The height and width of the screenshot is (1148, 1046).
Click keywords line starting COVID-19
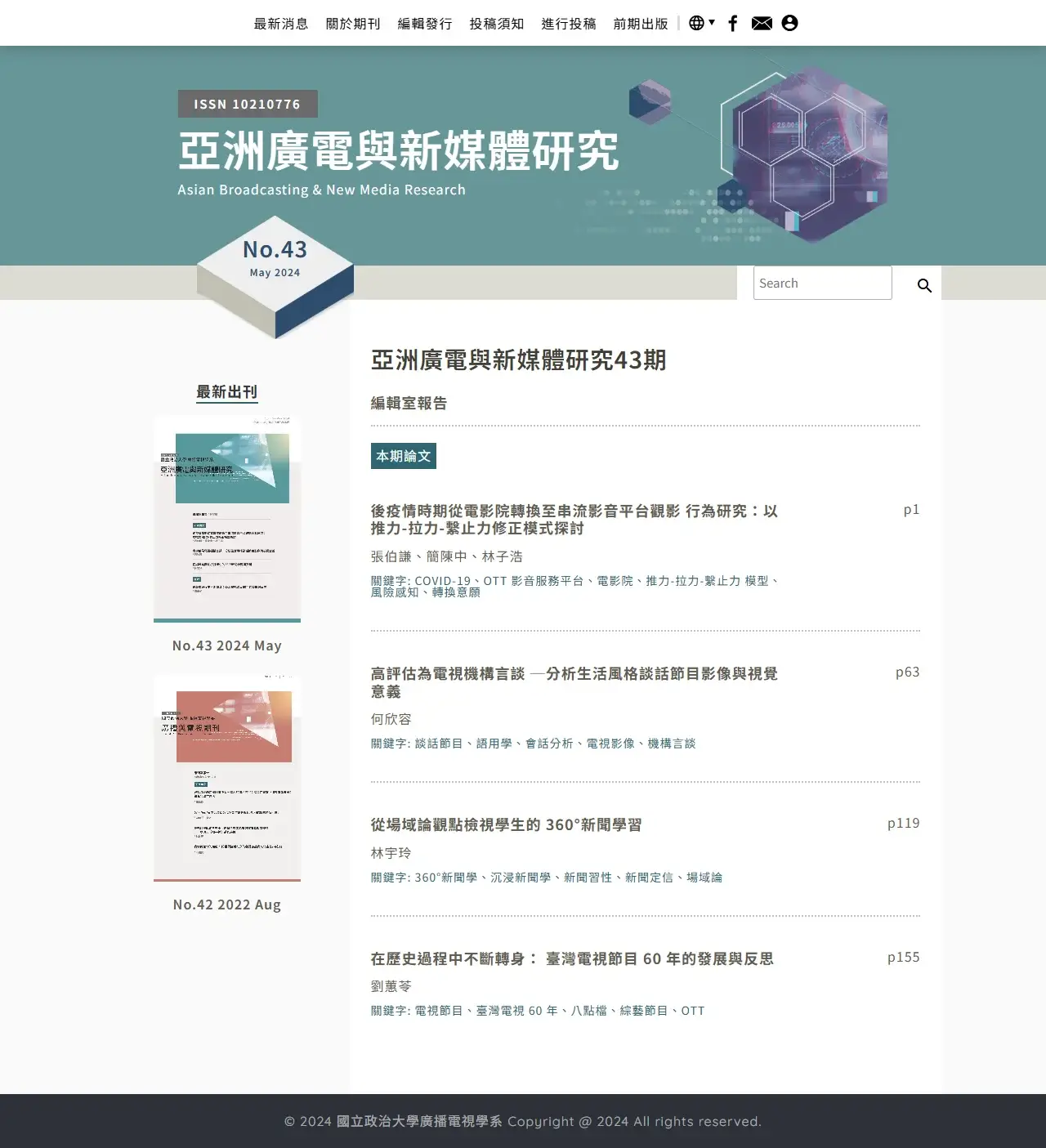click(x=574, y=587)
